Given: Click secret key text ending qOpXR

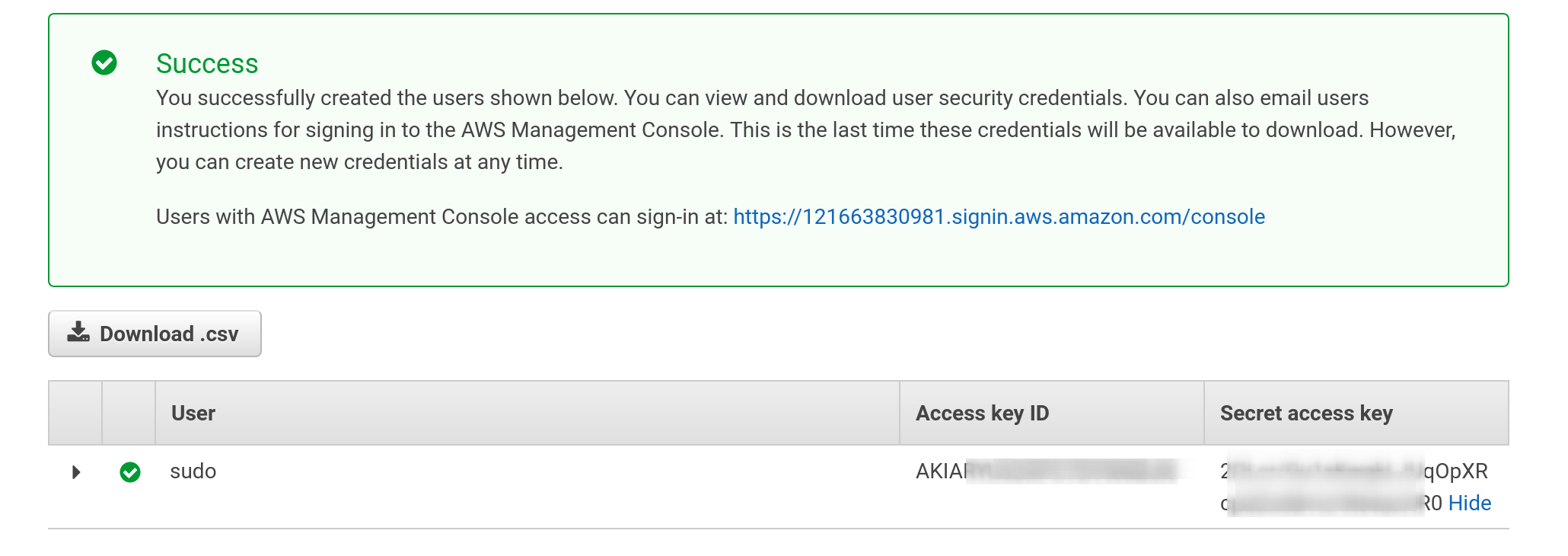Looking at the screenshot, I should (x=1455, y=471).
